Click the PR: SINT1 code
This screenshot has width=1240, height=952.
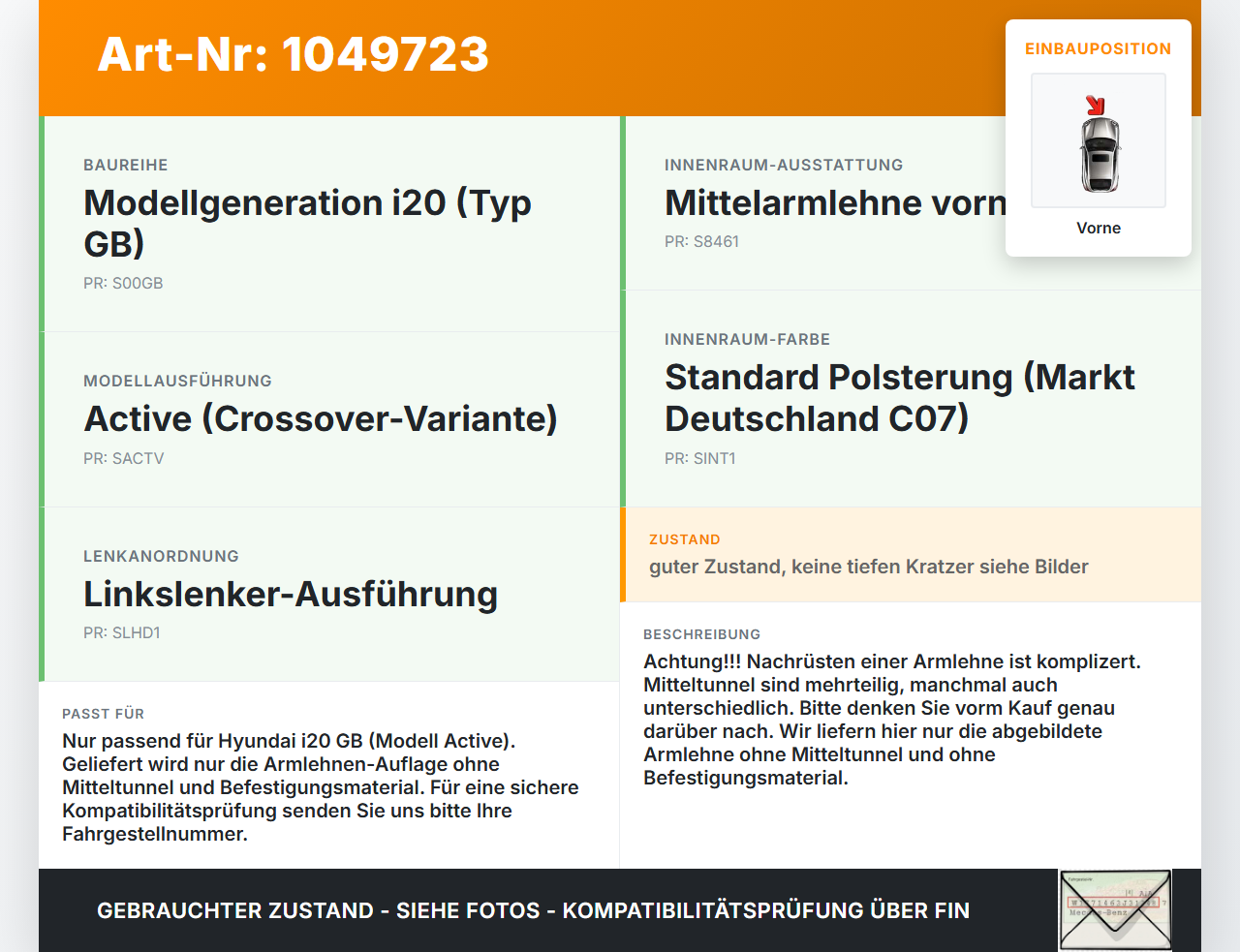(x=700, y=459)
